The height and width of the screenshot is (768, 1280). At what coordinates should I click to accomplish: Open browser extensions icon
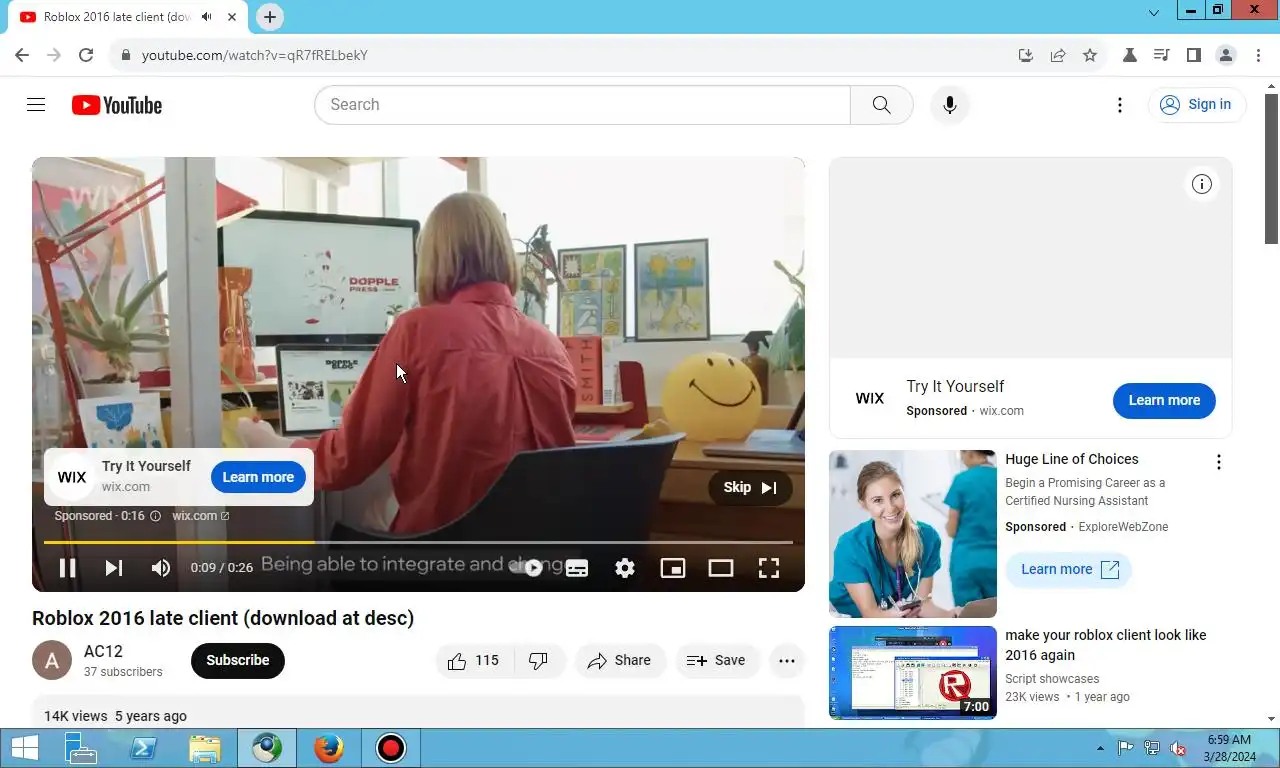pos(1130,55)
